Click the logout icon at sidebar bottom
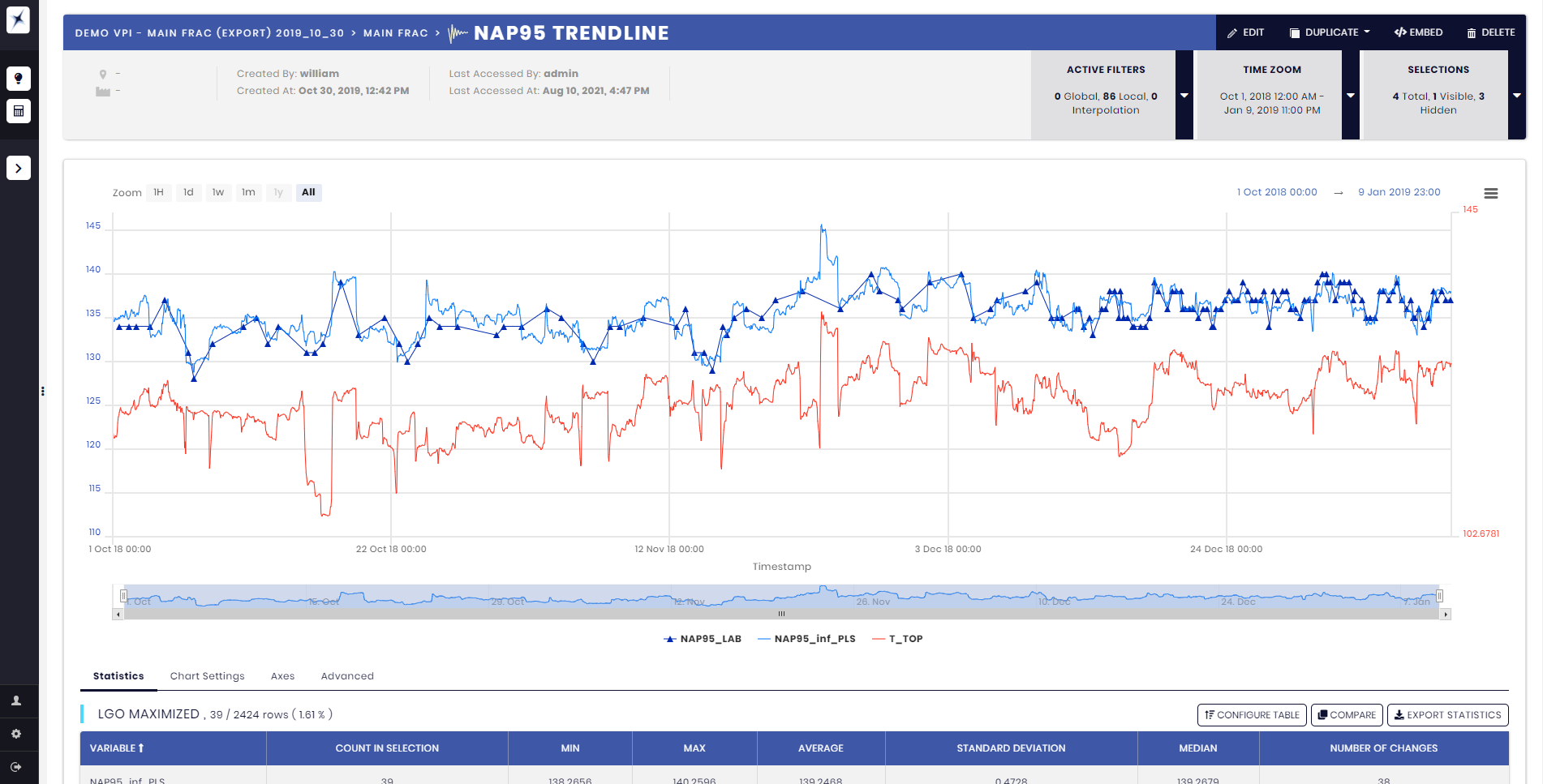Viewport: 1543px width, 784px height. (x=16, y=767)
